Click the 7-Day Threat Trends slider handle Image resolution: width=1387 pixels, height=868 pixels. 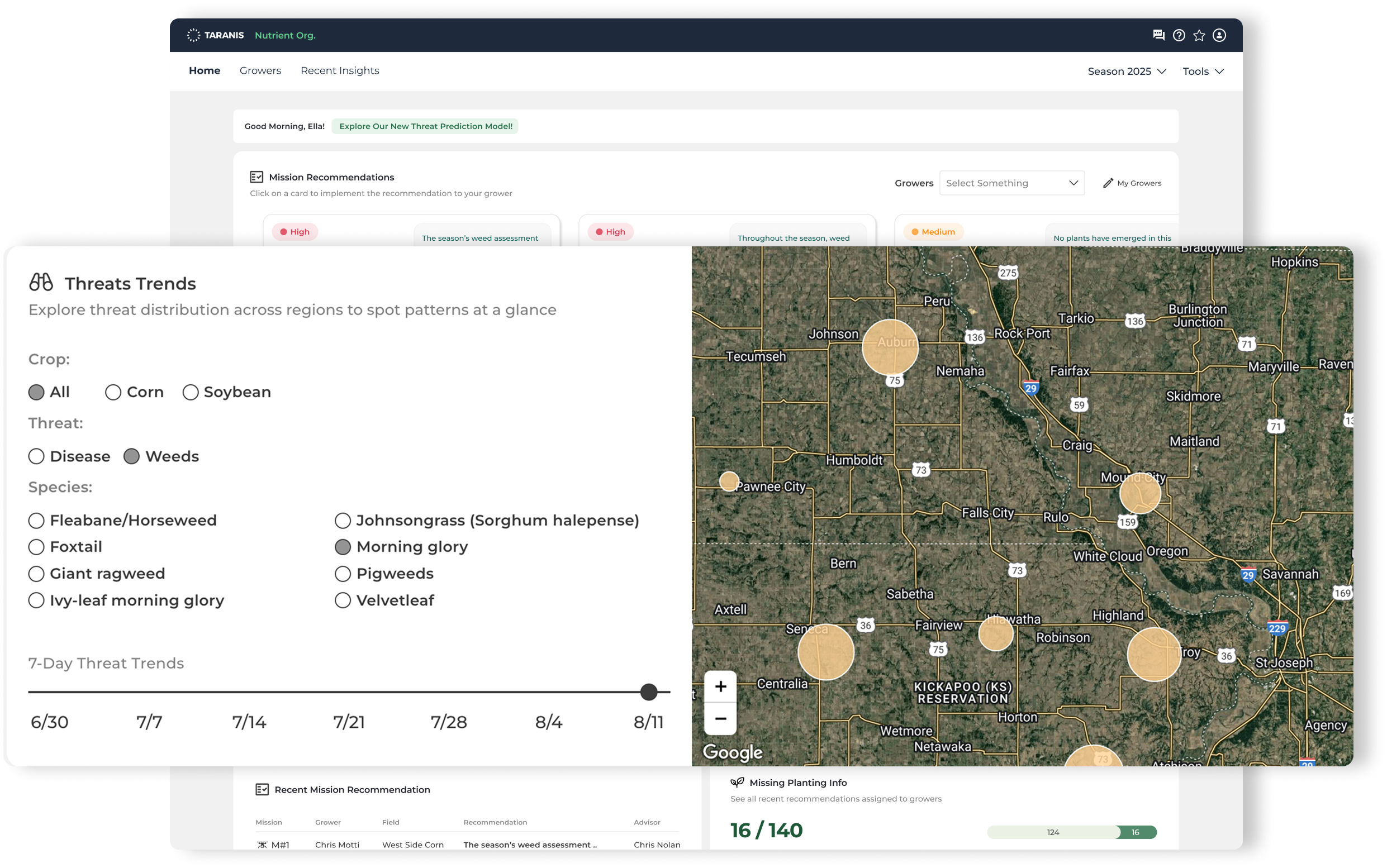point(648,693)
